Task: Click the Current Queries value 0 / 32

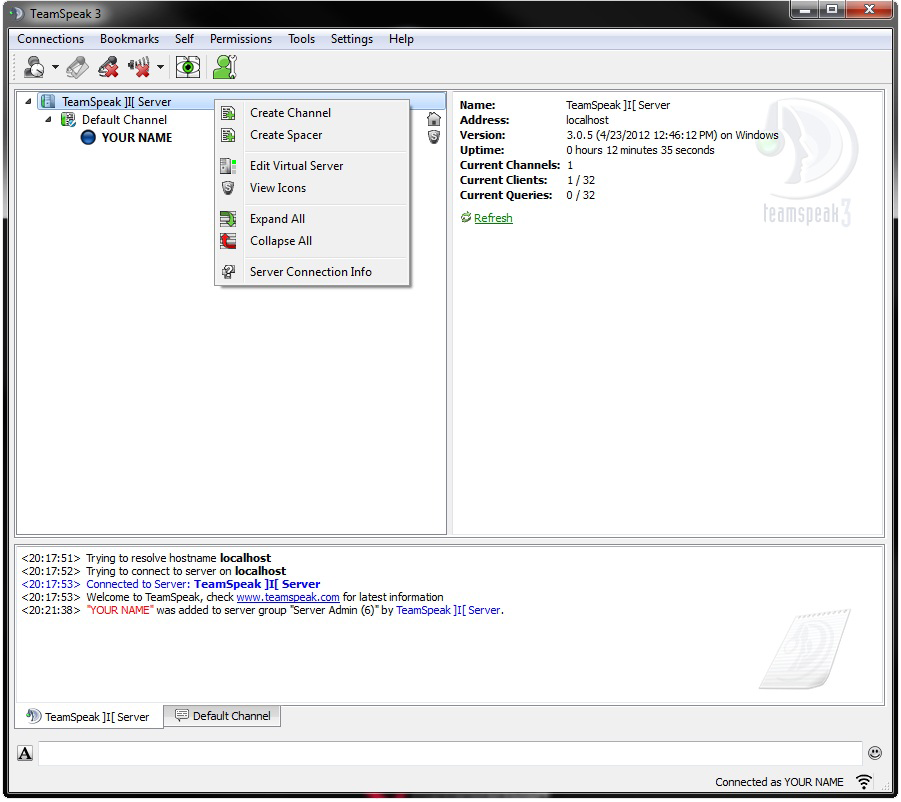Action: (x=580, y=195)
